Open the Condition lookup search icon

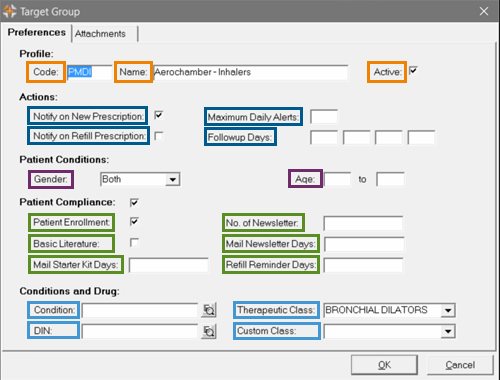click(x=209, y=310)
